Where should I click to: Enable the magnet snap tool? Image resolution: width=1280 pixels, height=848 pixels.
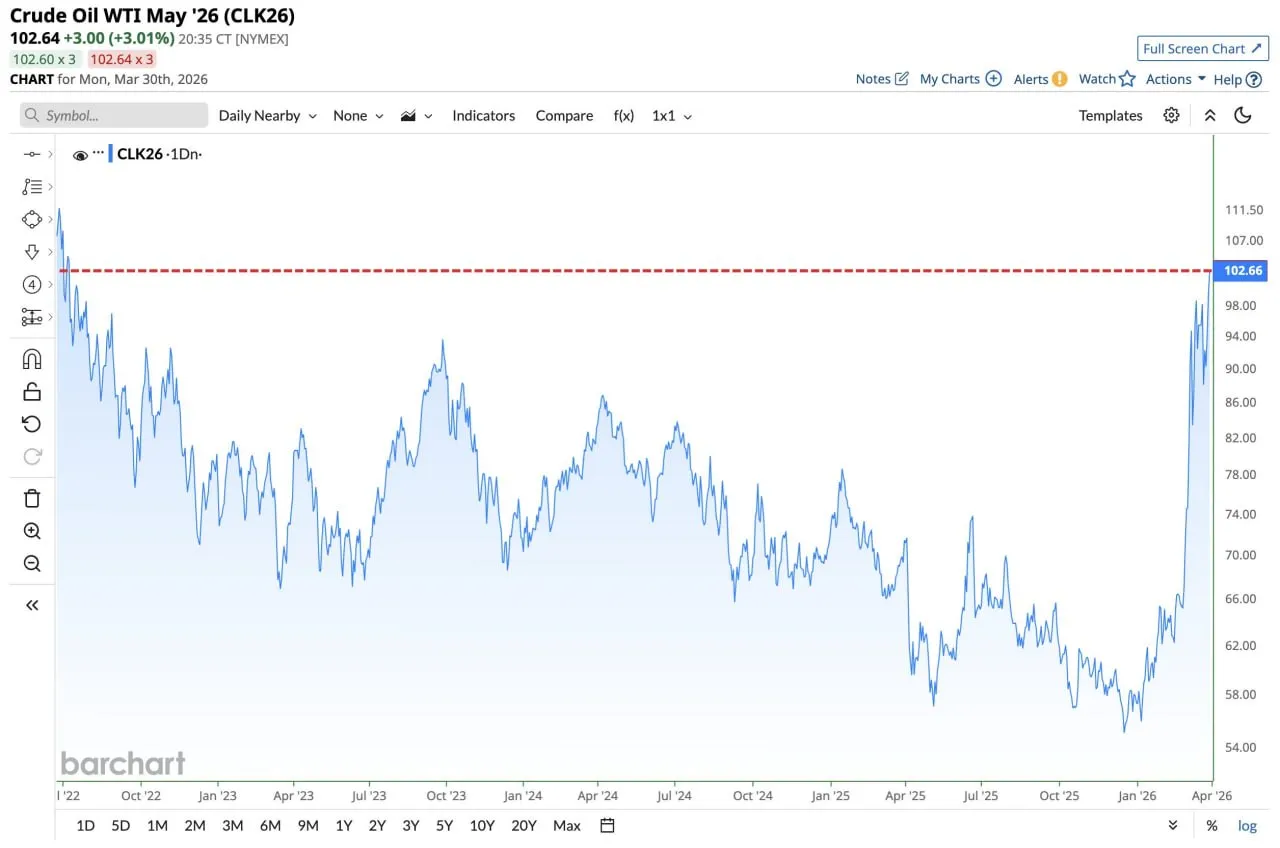click(32, 358)
